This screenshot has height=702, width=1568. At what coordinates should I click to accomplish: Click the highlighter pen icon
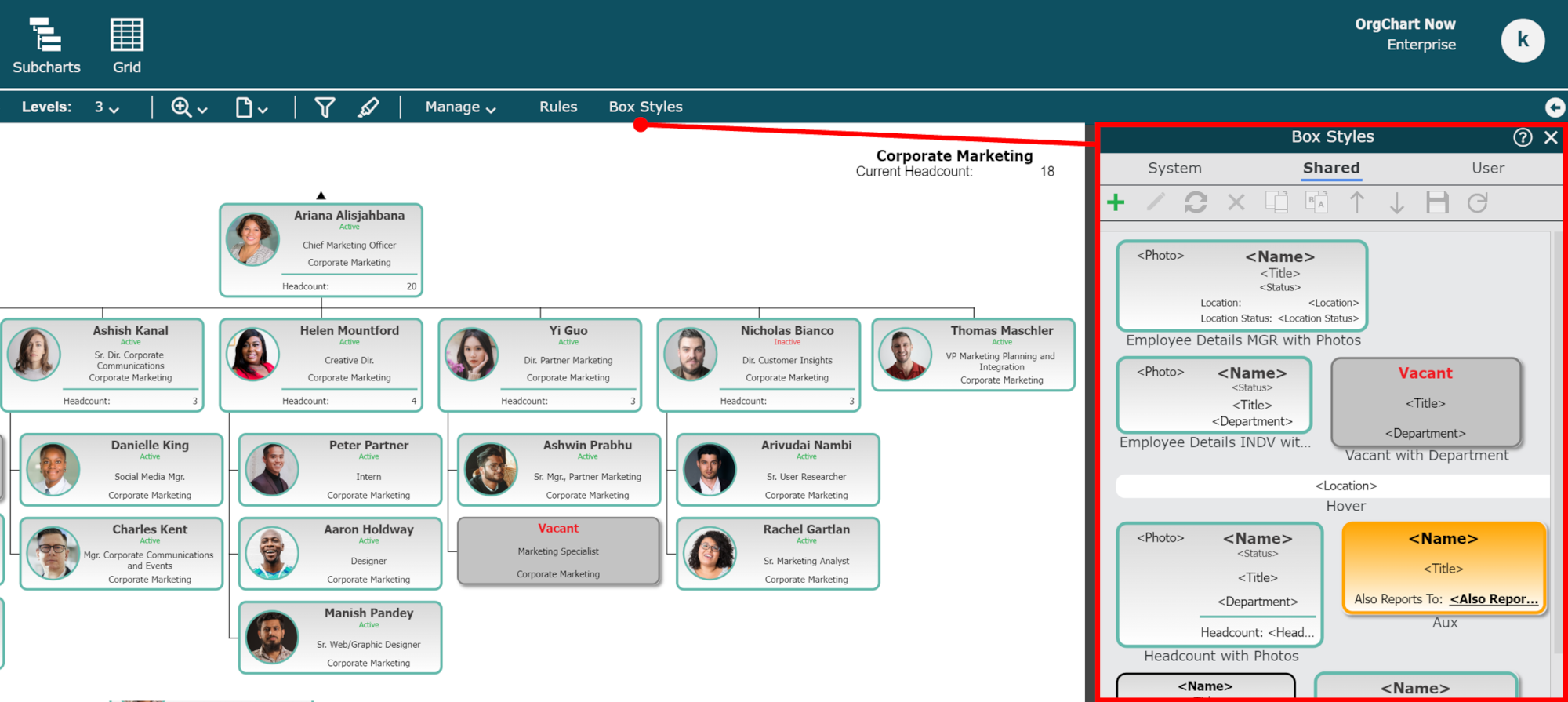tap(368, 107)
